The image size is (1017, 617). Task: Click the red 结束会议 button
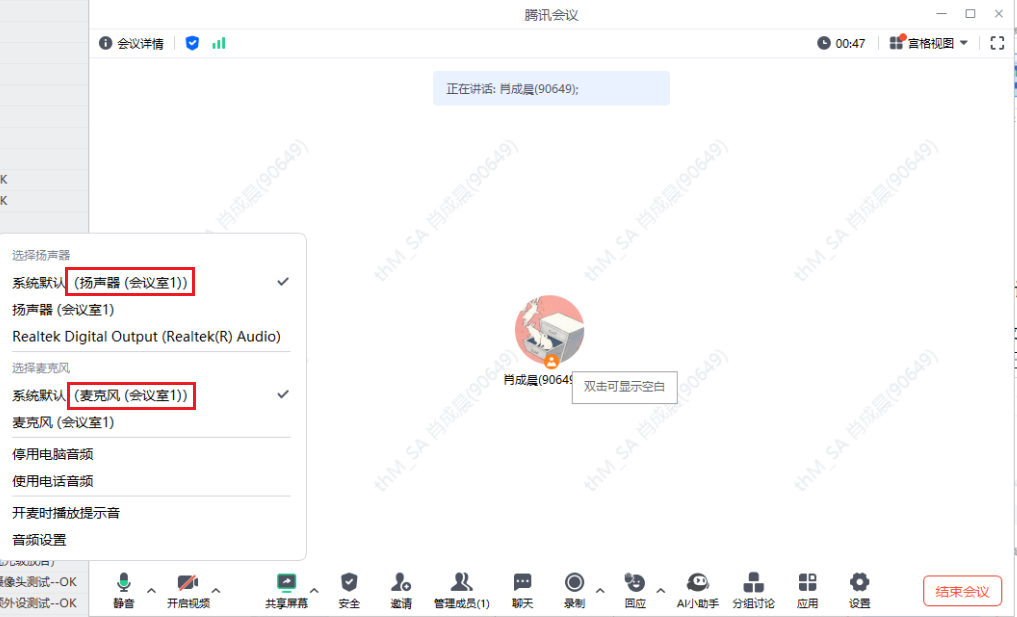click(x=962, y=591)
